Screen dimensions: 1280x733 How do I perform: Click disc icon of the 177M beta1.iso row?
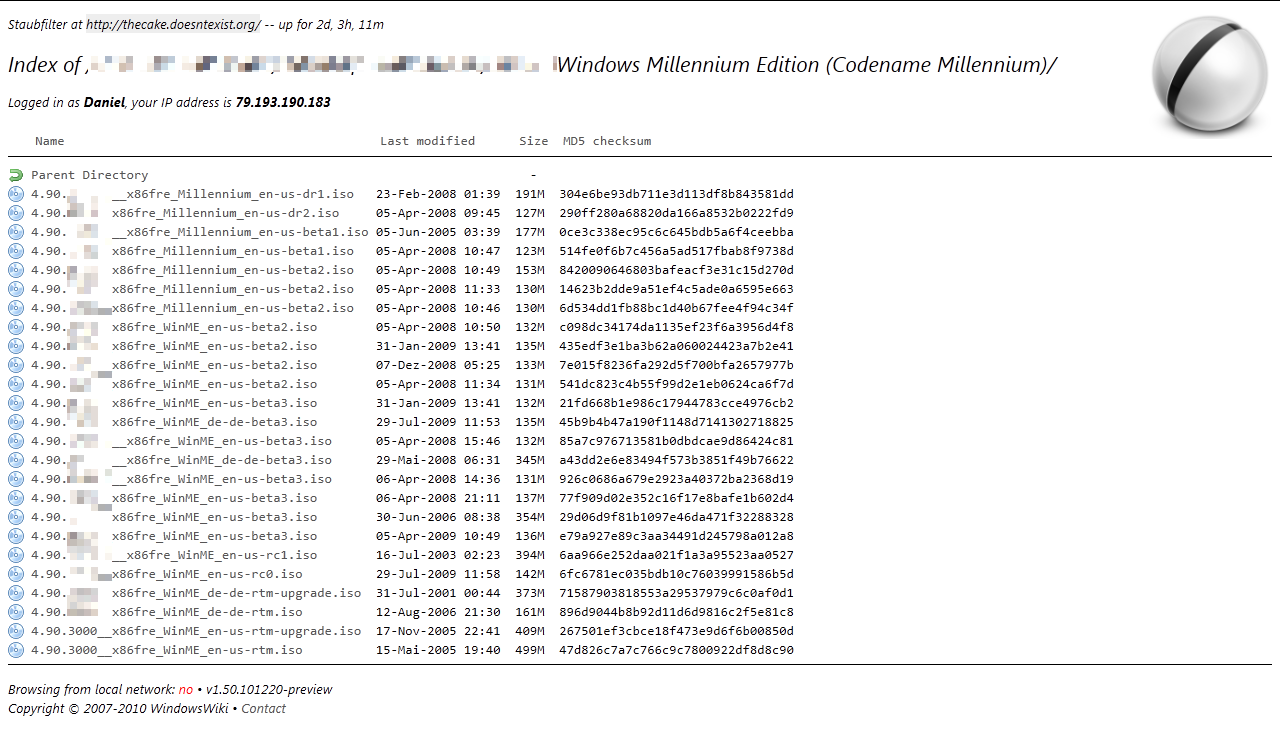(15, 232)
